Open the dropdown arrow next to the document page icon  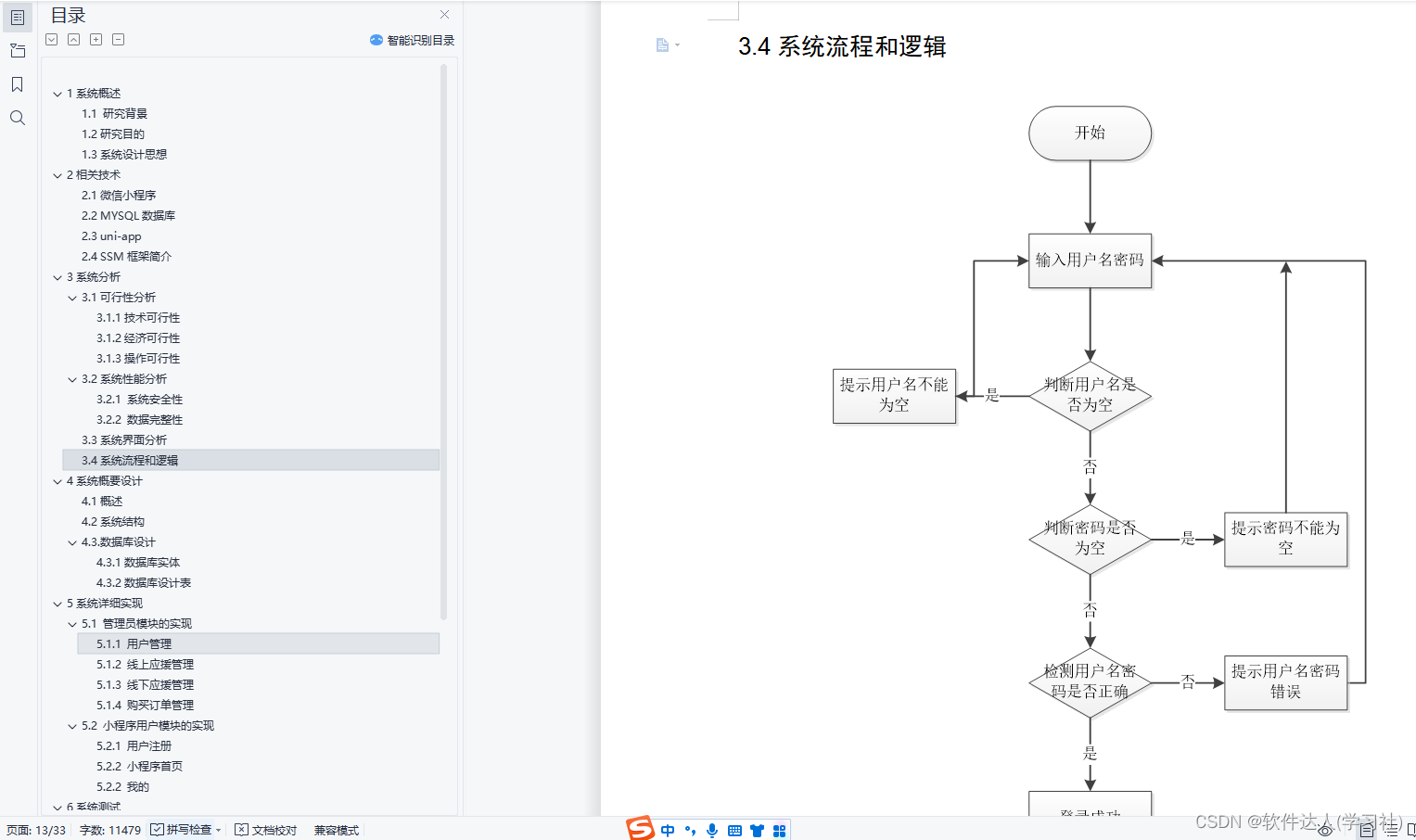pos(677,45)
